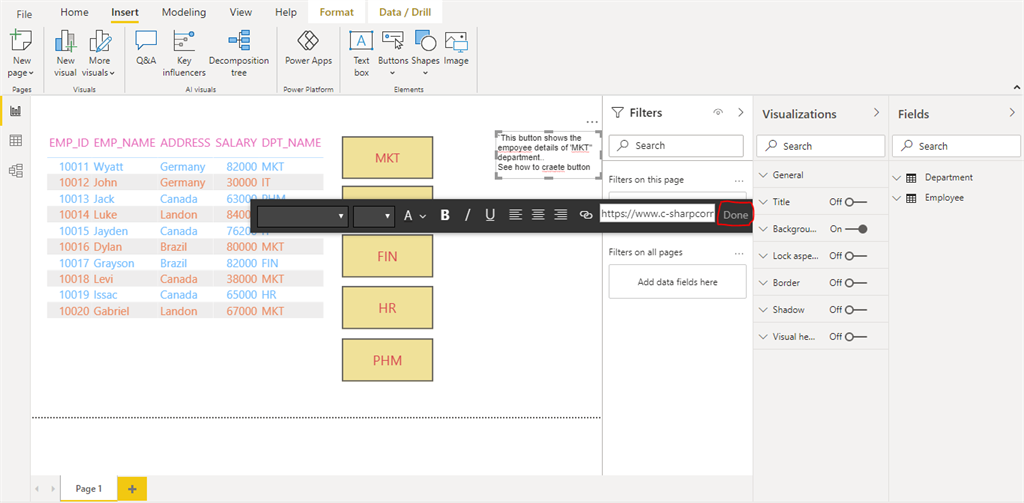Click the HR department button
The height and width of the screenshot is (503, 1024).
(x=387, y=308)
